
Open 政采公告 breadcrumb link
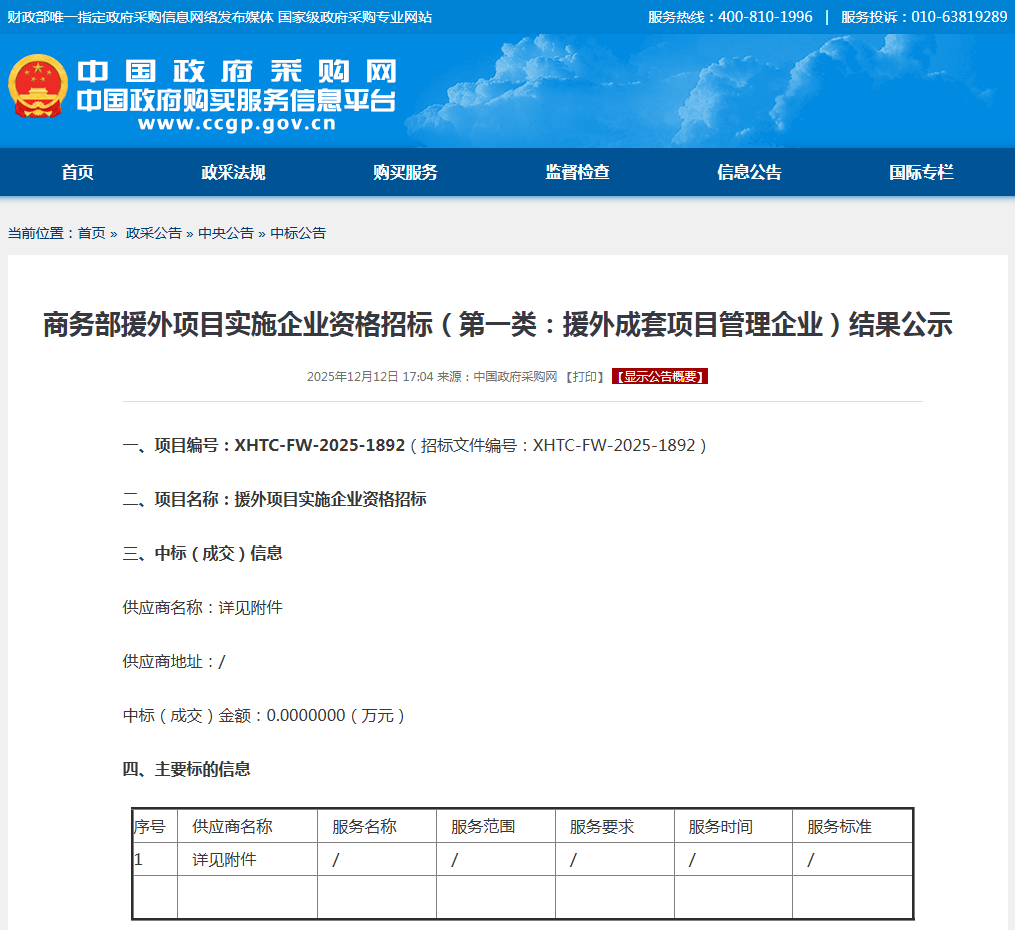[153, 233]
